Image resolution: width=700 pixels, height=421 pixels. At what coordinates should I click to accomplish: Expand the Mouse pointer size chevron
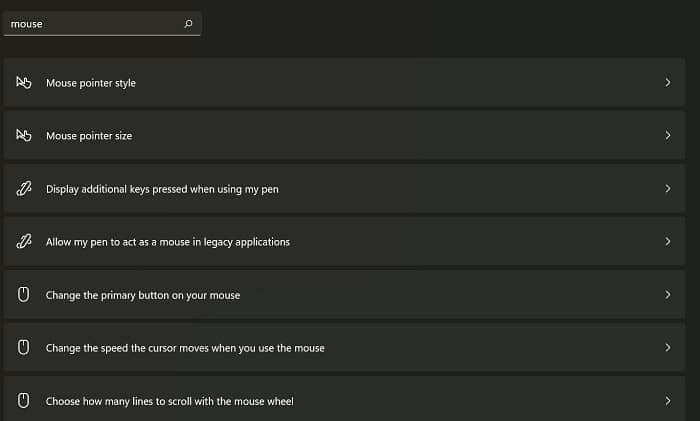pyautogui.click(x=667, y=136)
